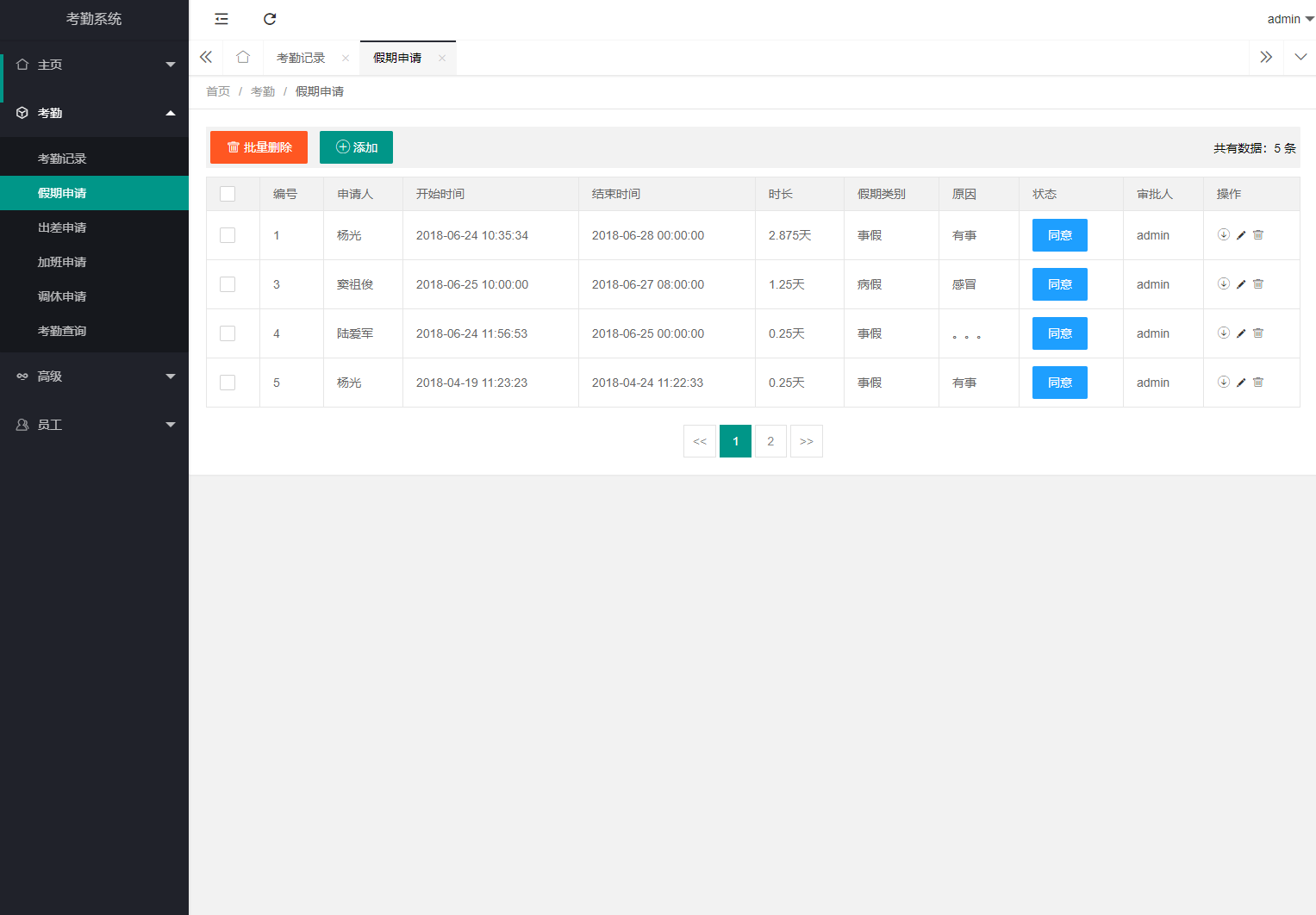Delete the row numbered 5

[1258, 382]
